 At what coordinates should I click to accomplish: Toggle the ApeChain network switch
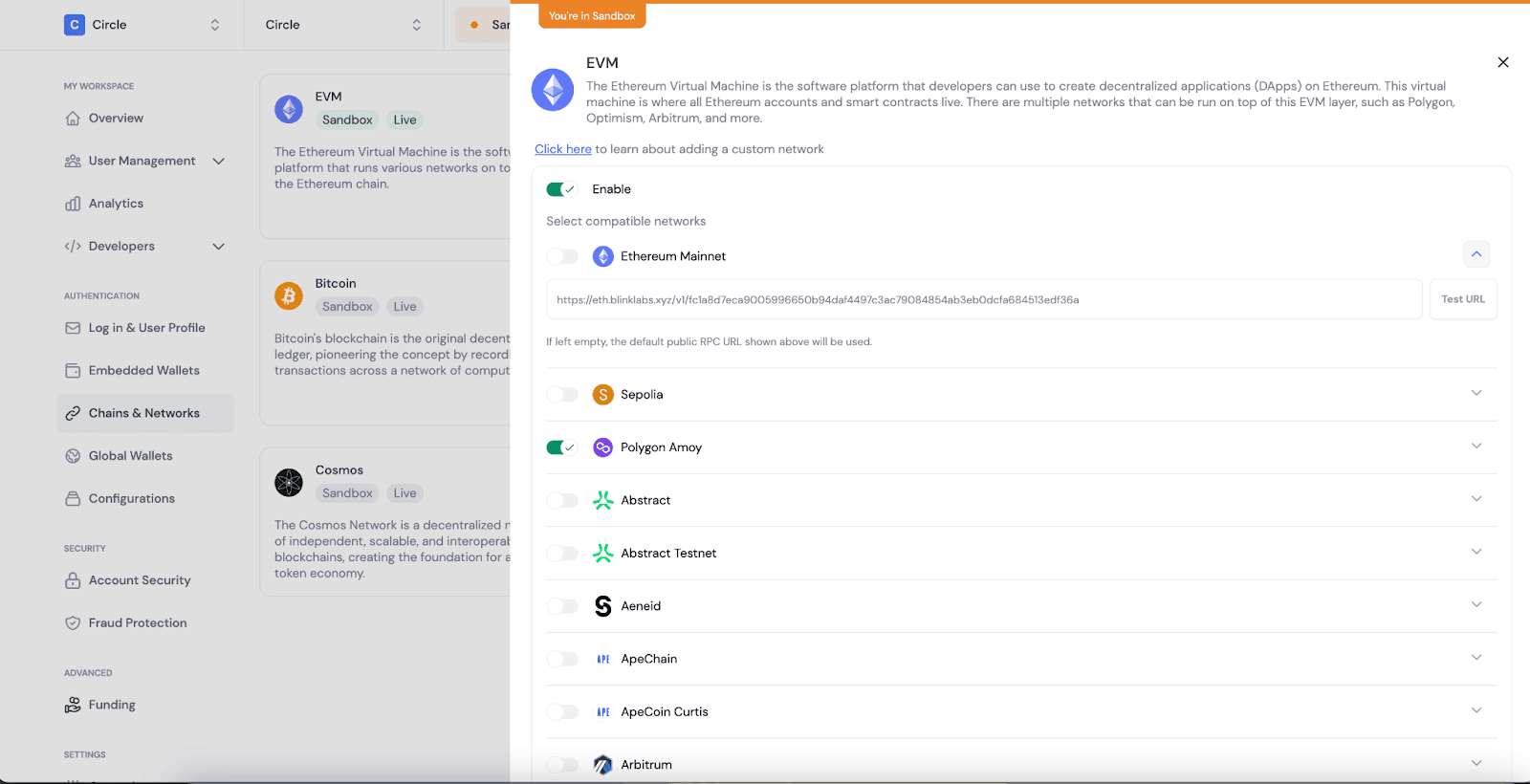tap(562, 659)
